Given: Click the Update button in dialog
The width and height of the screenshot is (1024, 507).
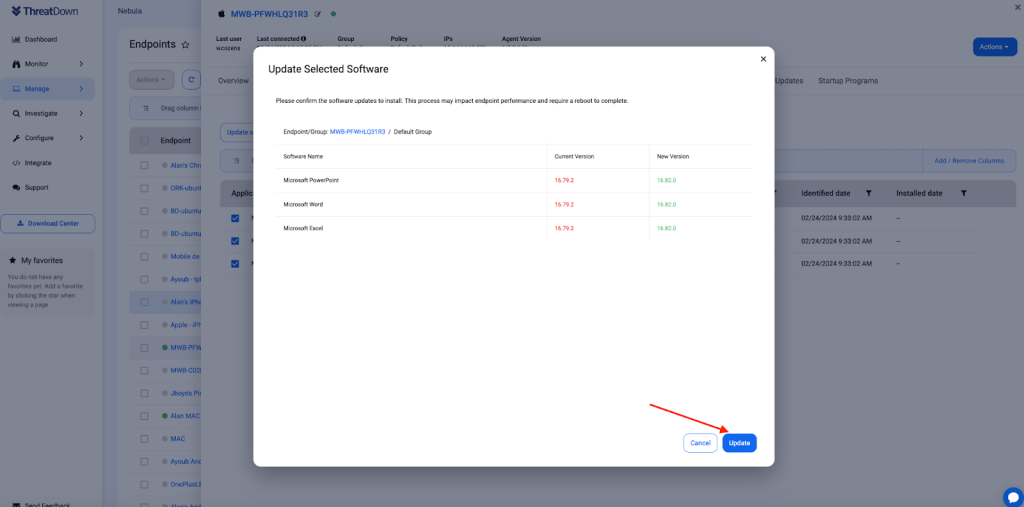Looking at the screenshot, I should [x=739, y=443].
